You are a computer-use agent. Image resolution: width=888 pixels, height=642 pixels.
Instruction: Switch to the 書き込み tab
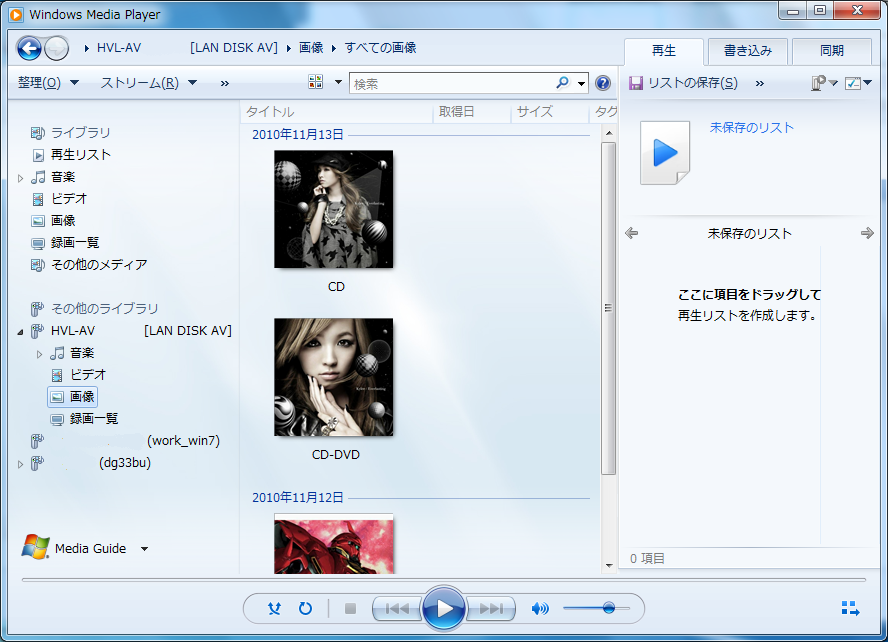pos(748,51)
